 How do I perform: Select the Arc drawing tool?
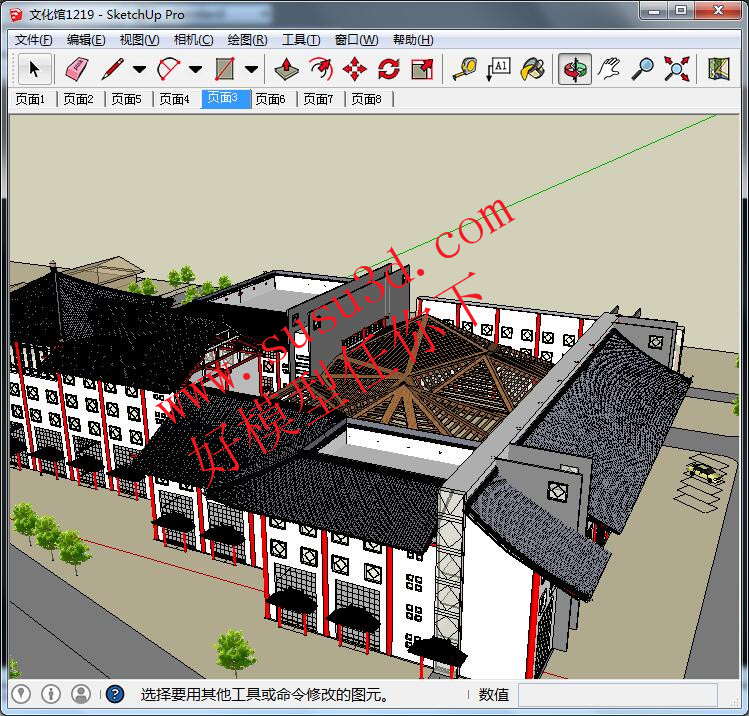tap(169, 69)
